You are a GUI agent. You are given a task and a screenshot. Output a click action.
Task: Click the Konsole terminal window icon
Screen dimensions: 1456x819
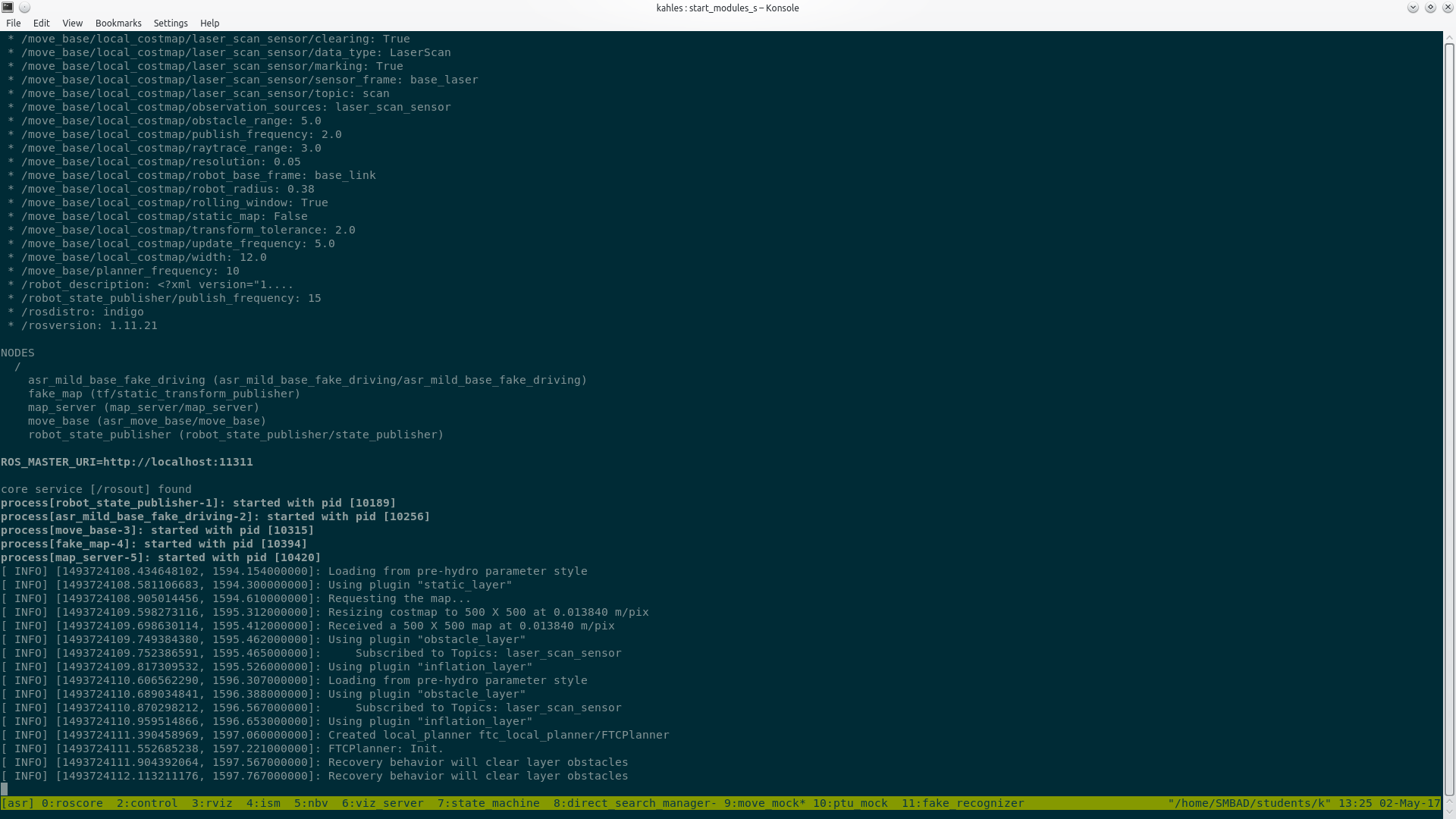[x=8, y=8]
